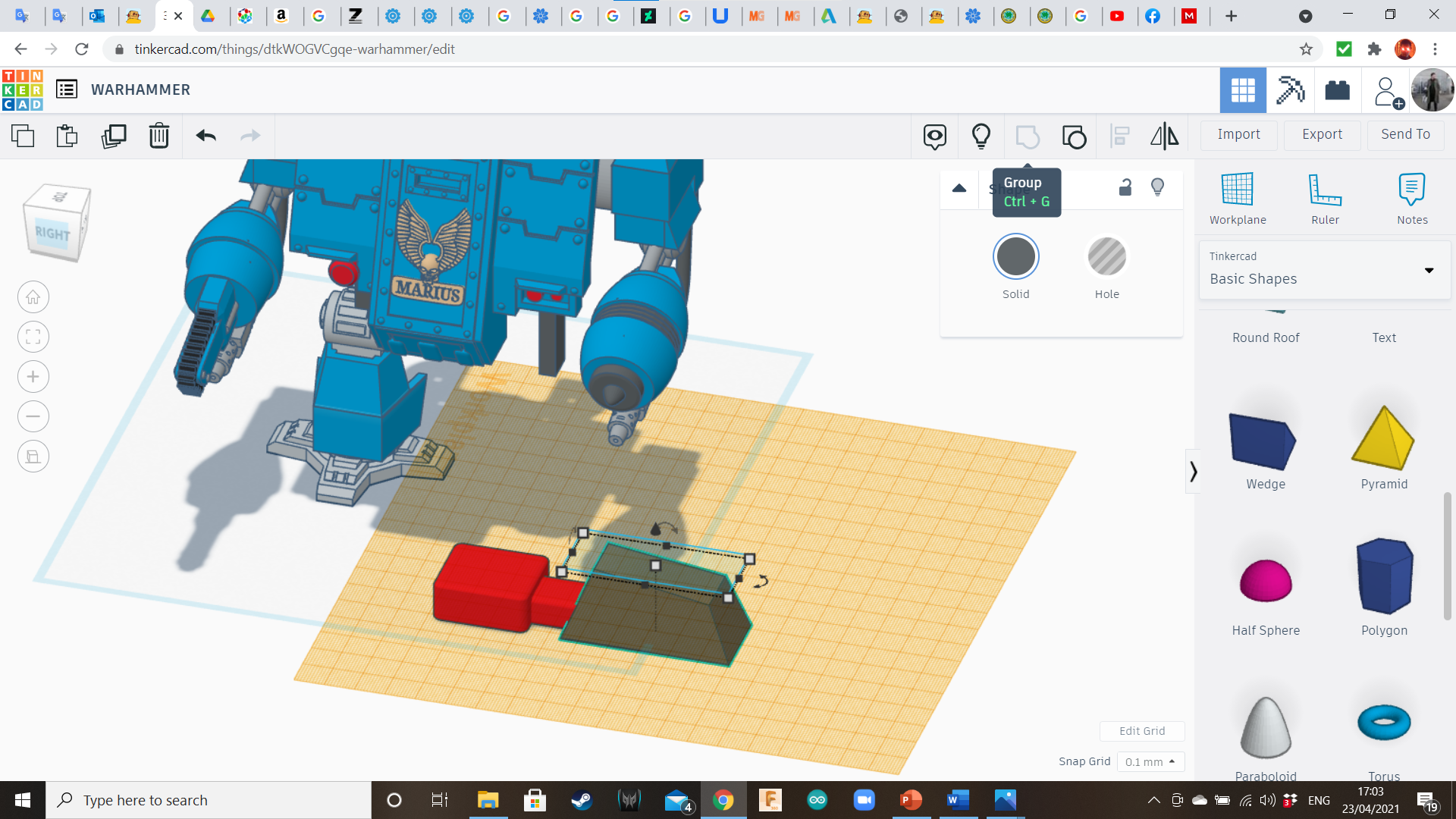The height and width of the screenshot is (819, 1456).
Task: Set shape to Hole
Action: (x=1106, y=258)
